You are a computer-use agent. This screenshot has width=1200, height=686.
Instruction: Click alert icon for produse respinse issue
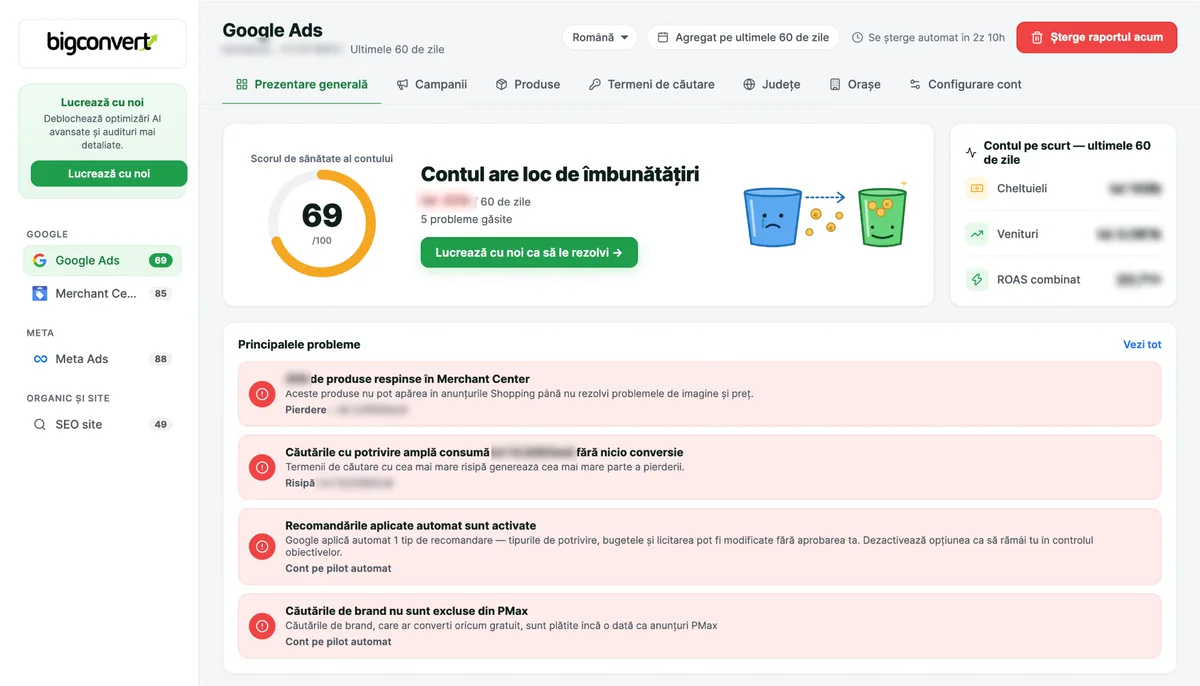point(262,394)
